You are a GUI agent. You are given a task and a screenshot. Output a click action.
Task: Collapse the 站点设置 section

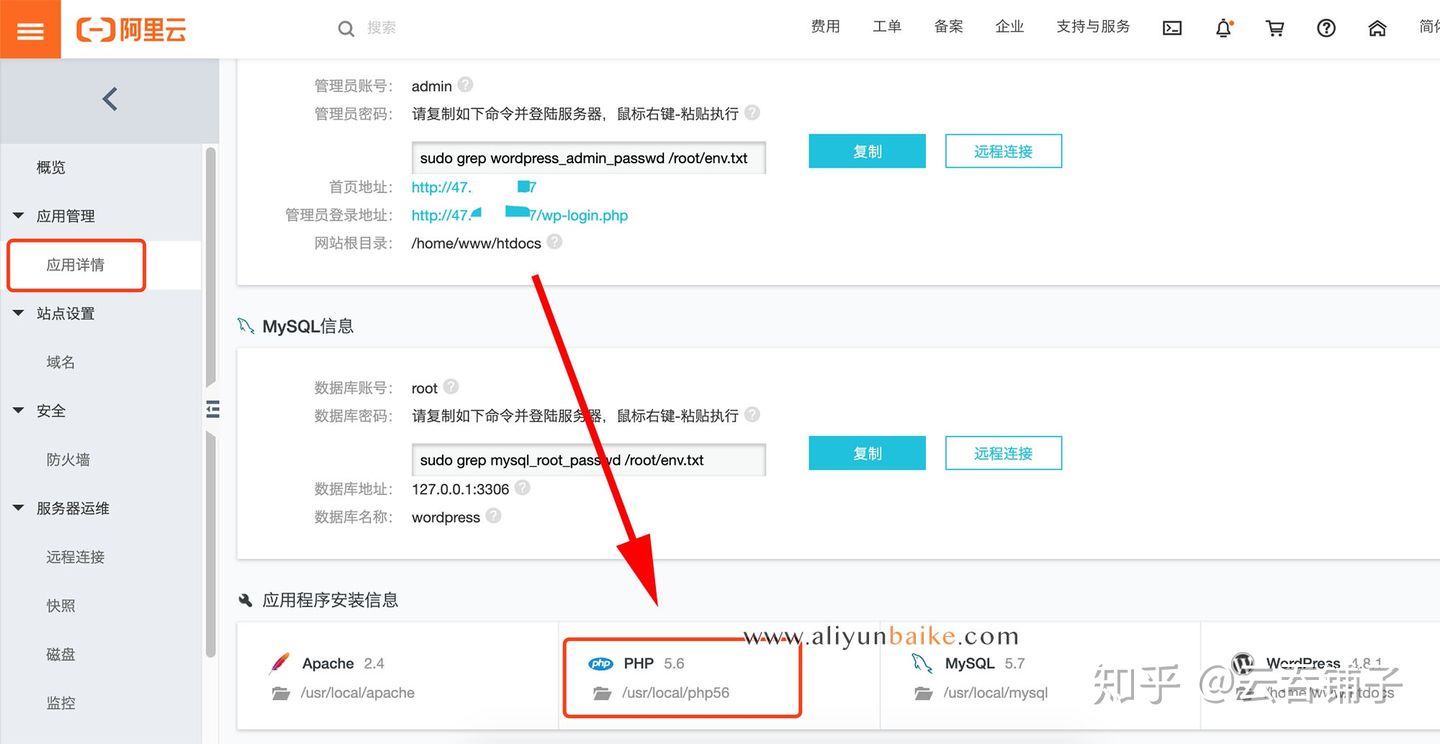18,313
